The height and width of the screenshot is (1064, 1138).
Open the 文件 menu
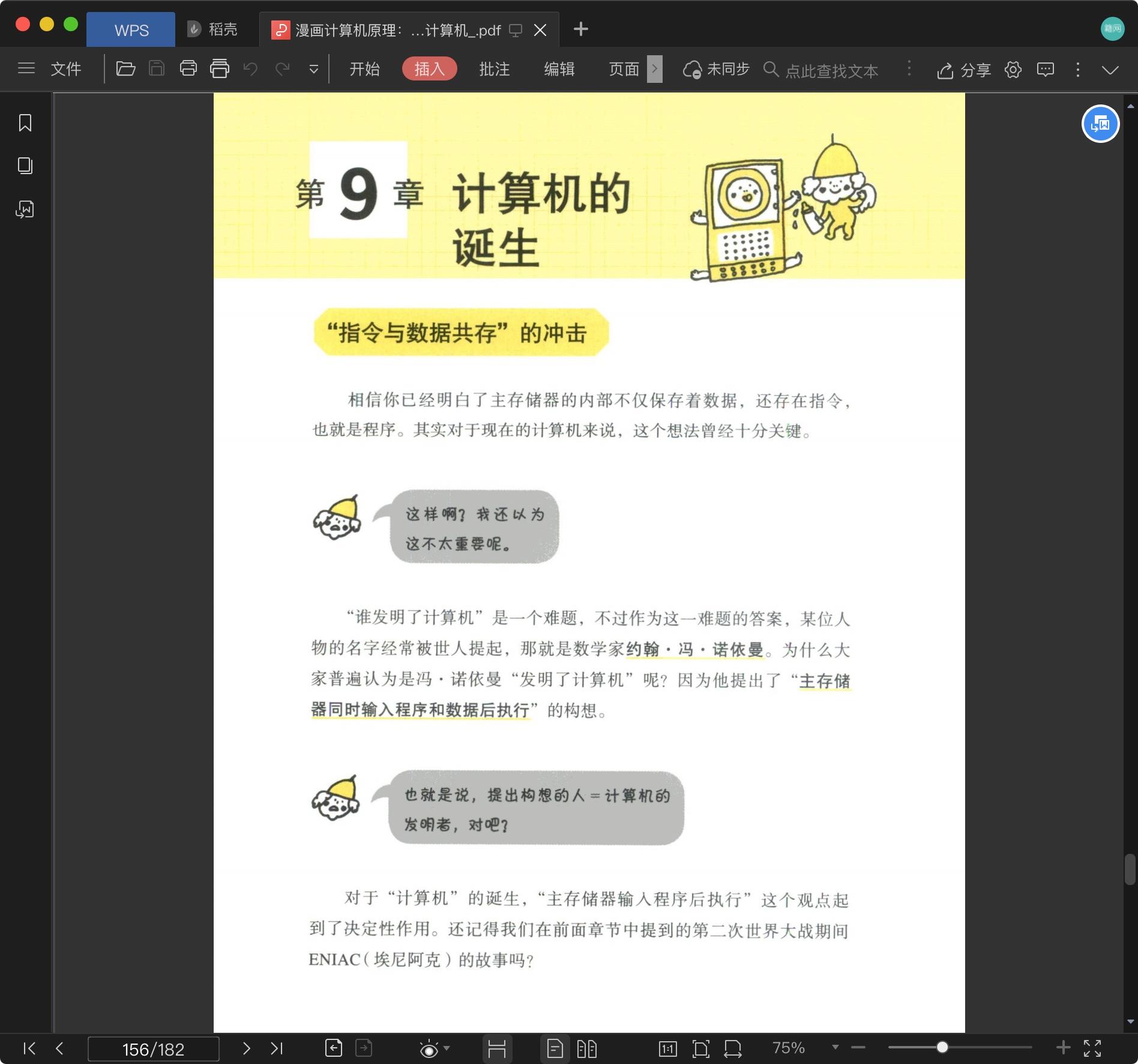(66, 68)
